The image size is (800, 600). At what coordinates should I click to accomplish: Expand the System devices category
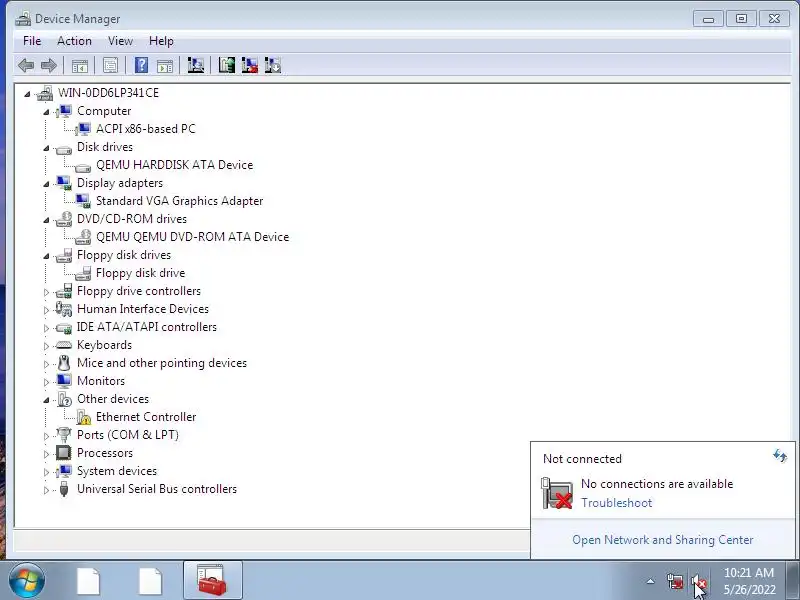[46, 472]
